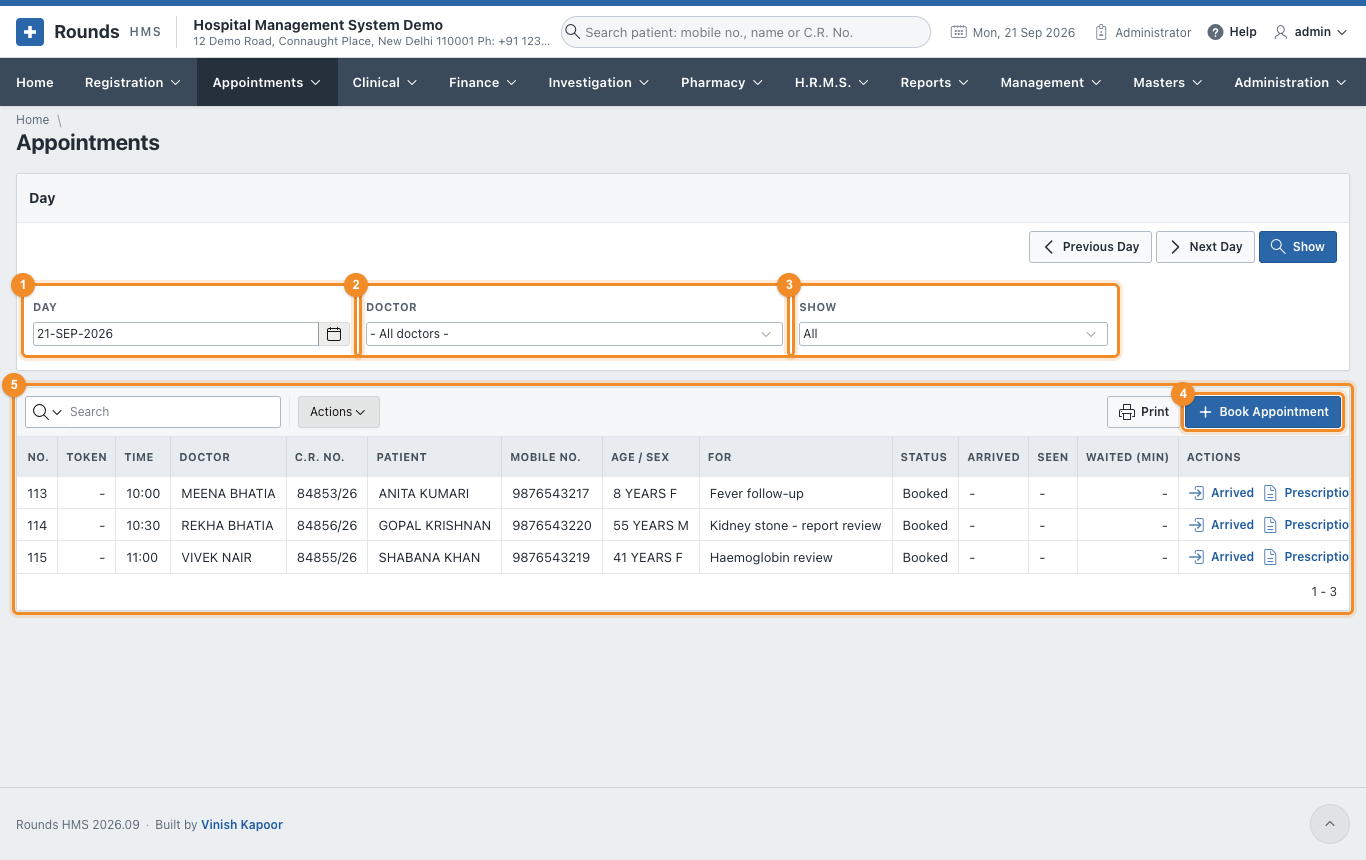Click the patient search box in header

click(745, 32)
